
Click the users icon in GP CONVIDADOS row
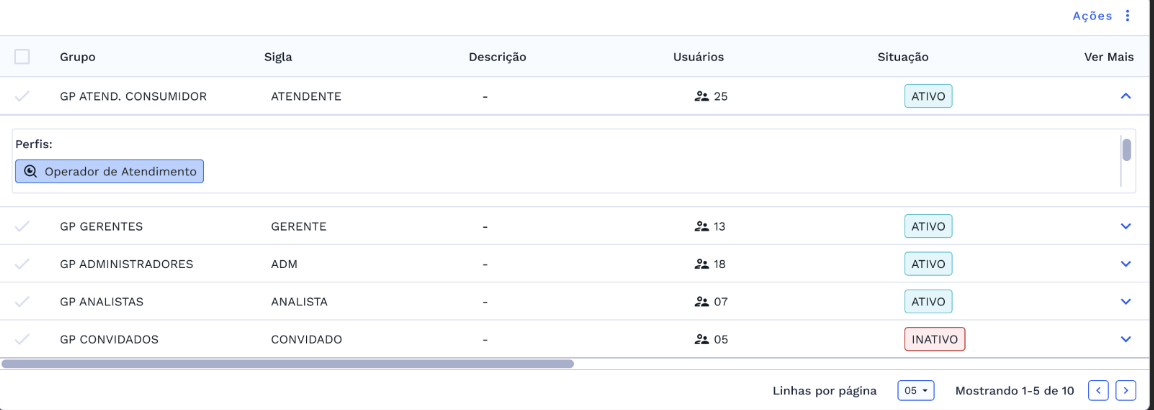pos(701,339)
